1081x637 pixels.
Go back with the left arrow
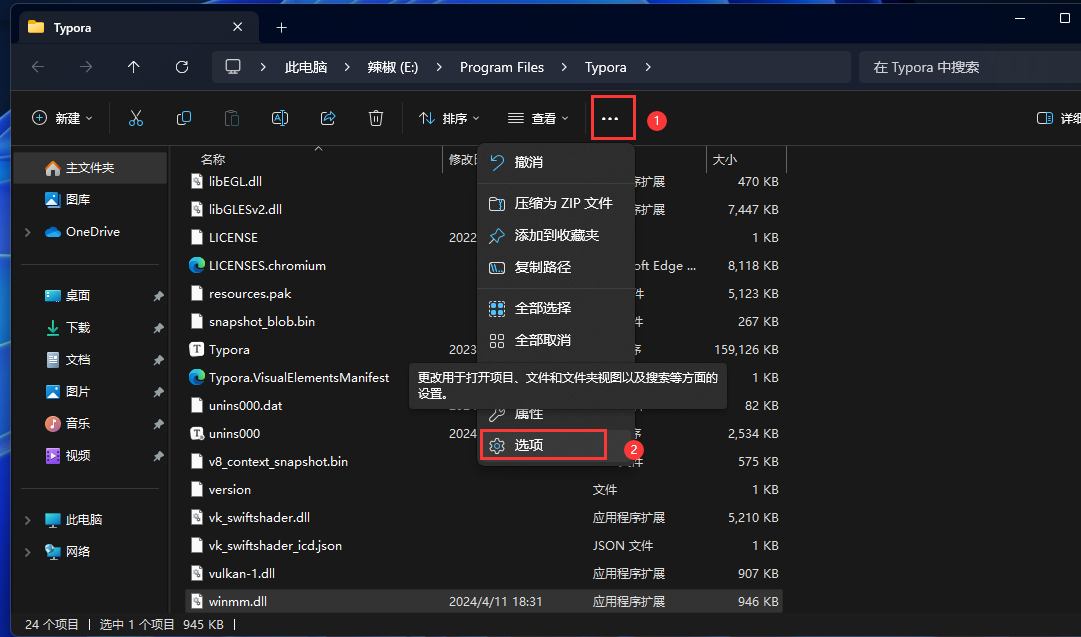point(38,67)
